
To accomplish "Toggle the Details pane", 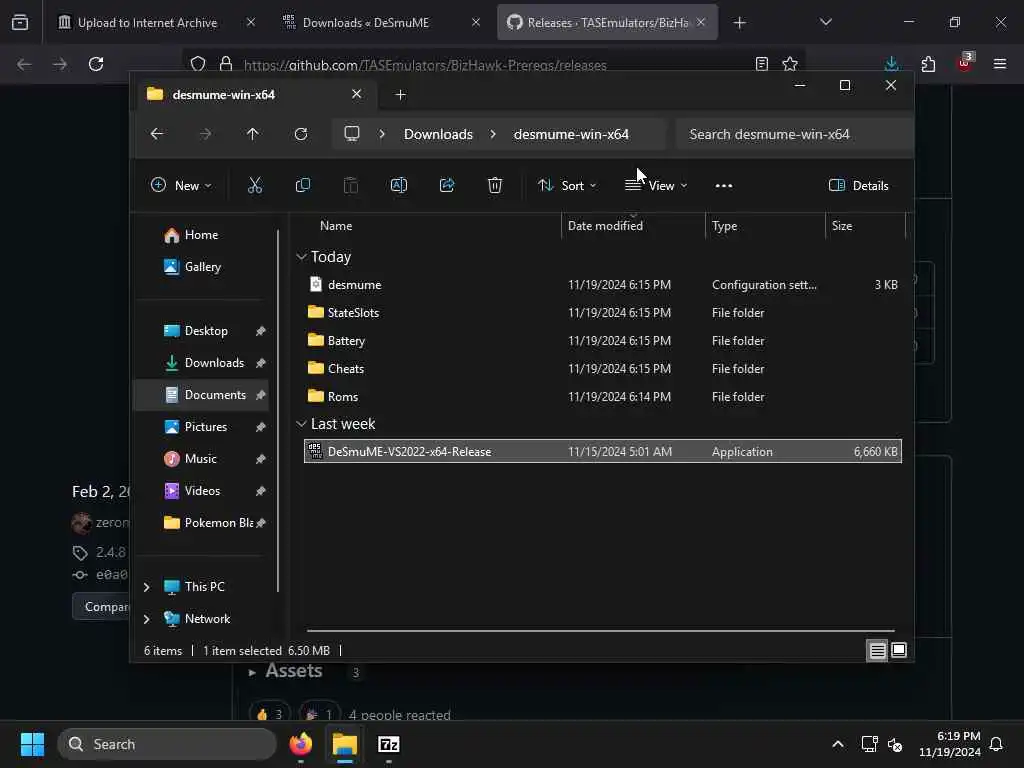I will pyautogui.click(x=859, y=185).
